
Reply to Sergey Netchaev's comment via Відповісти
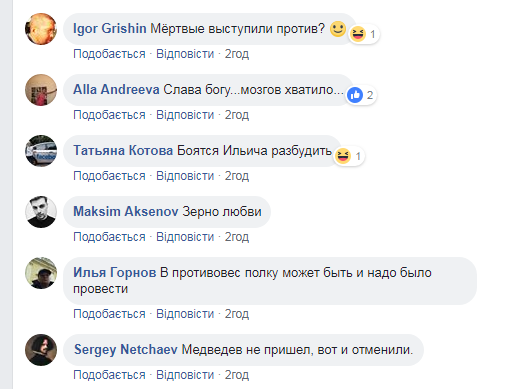tap(185, 375)
